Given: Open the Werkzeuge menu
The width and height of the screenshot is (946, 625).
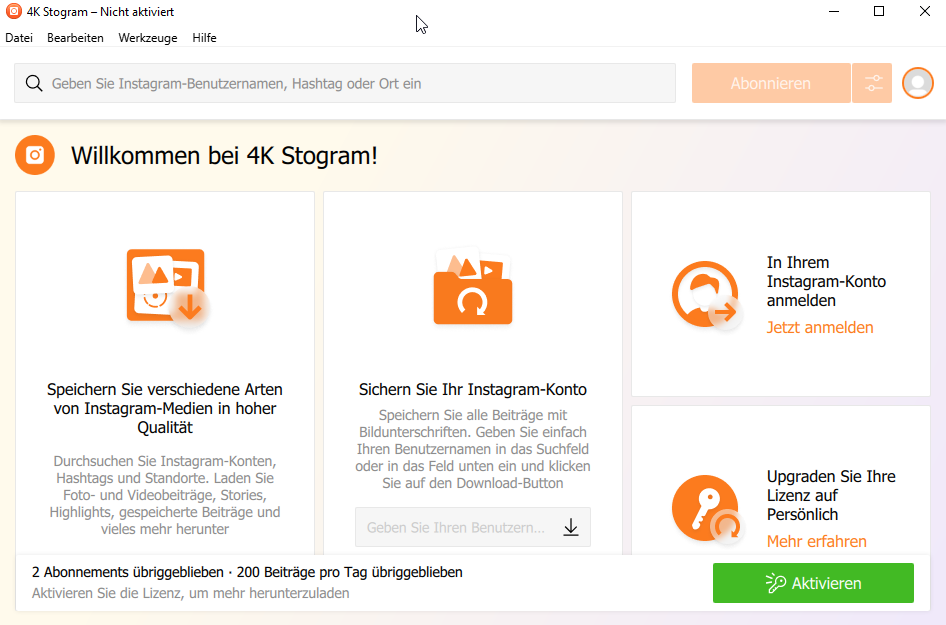Looking at the screenshot, I should click(x=148, y=37).
